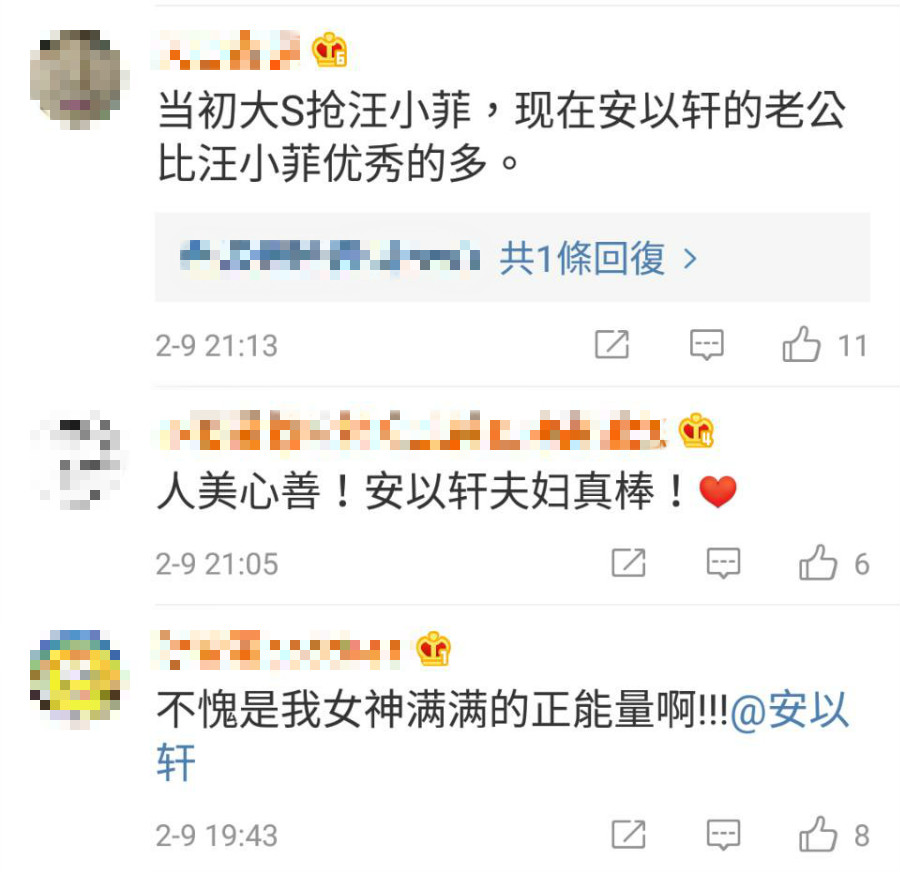Open reply on the 2-9 21:05 comment
This screenshot has height=872, width=900.
click(x=723, y=563)
